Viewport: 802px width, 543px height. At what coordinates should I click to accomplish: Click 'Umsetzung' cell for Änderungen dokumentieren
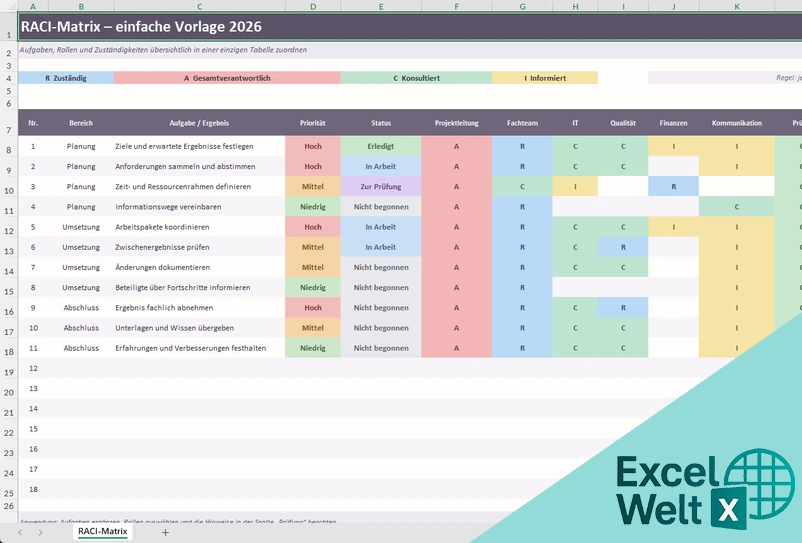tap(81, 267)
